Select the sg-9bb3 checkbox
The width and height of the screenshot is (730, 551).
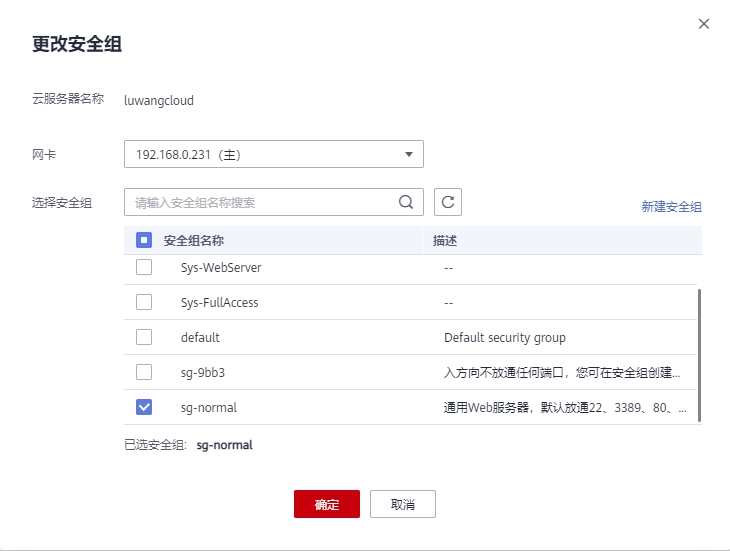click(144, 372)
